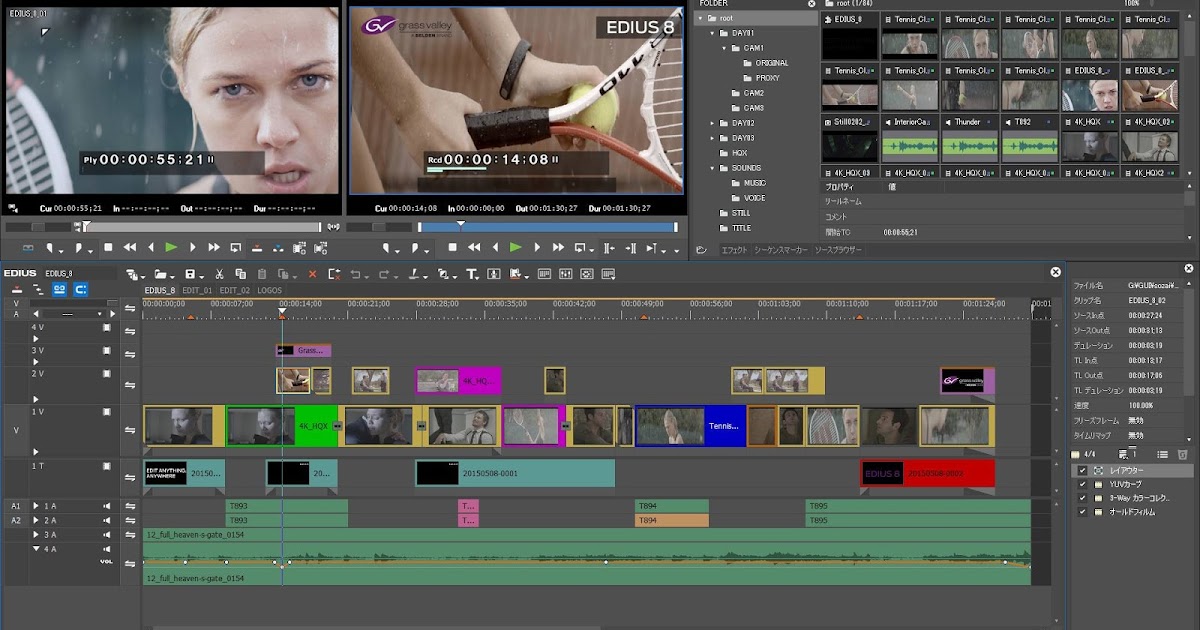Uncheck the レイアウター effect checkbox
This screenshot has height=630, width=1200.
1082,470
